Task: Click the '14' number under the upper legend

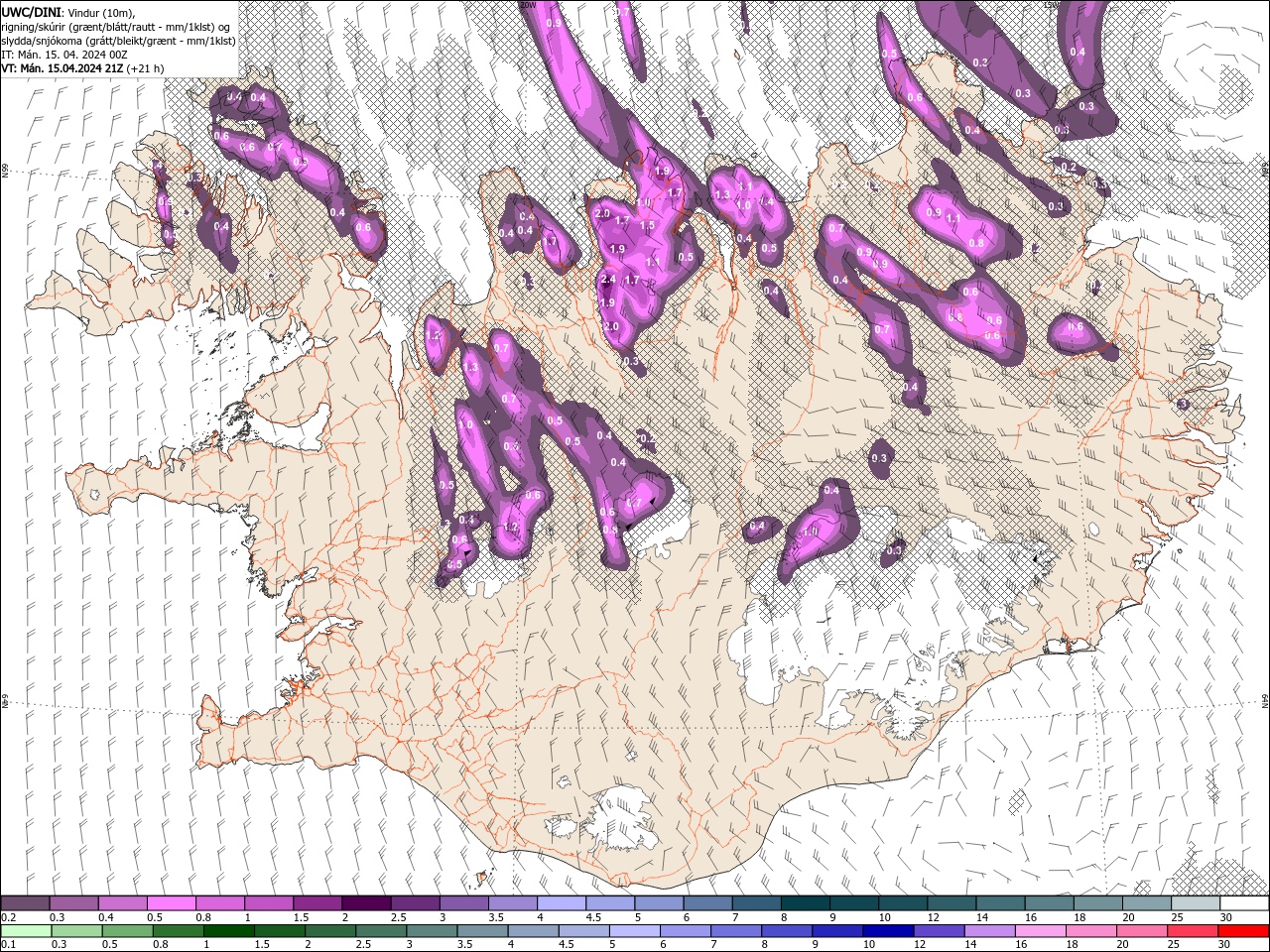Action: click(x=981, y=917)
